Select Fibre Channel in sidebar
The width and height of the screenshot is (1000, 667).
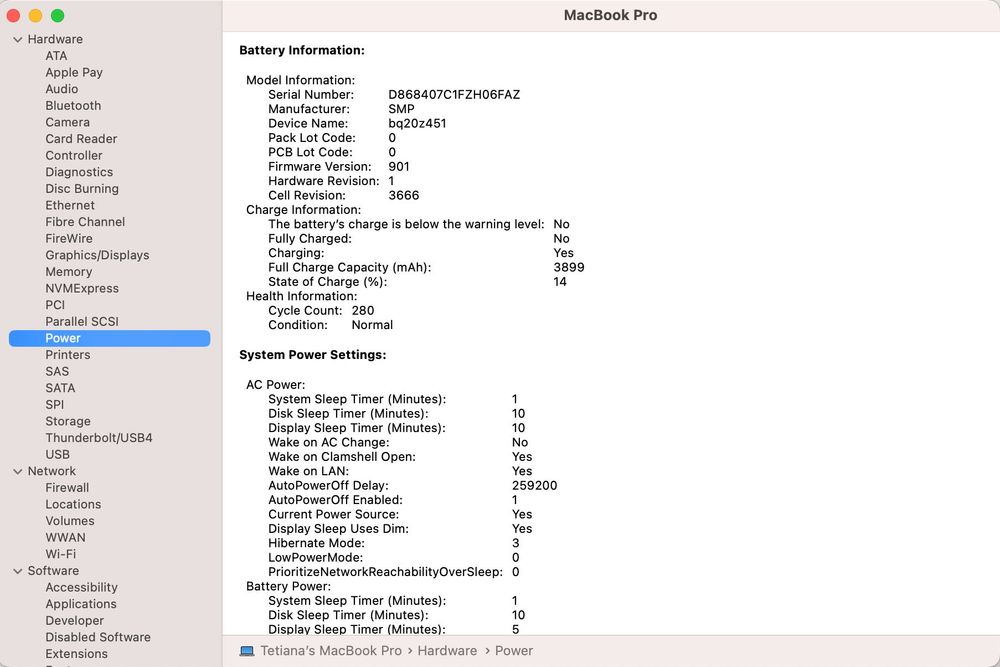[85, 222]
